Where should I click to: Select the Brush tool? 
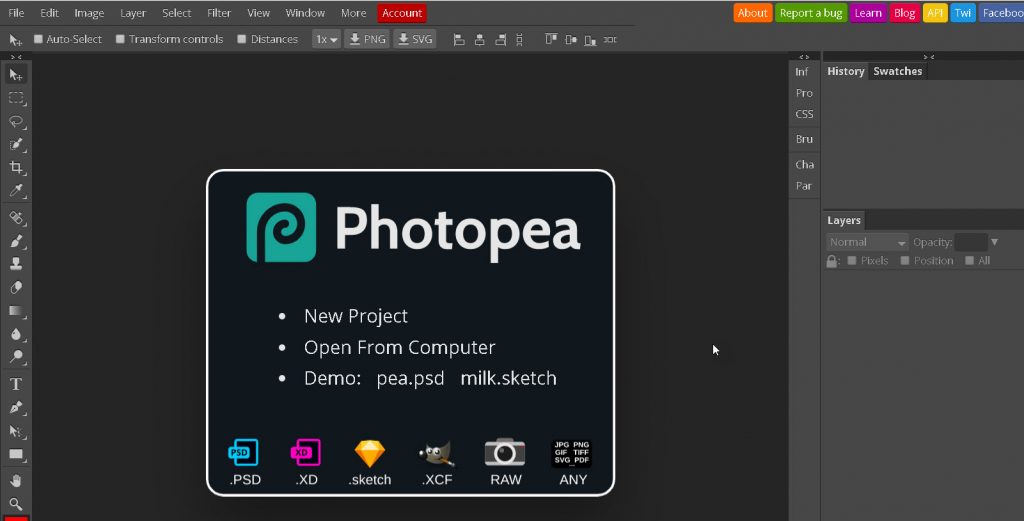[x=16, y=241]
